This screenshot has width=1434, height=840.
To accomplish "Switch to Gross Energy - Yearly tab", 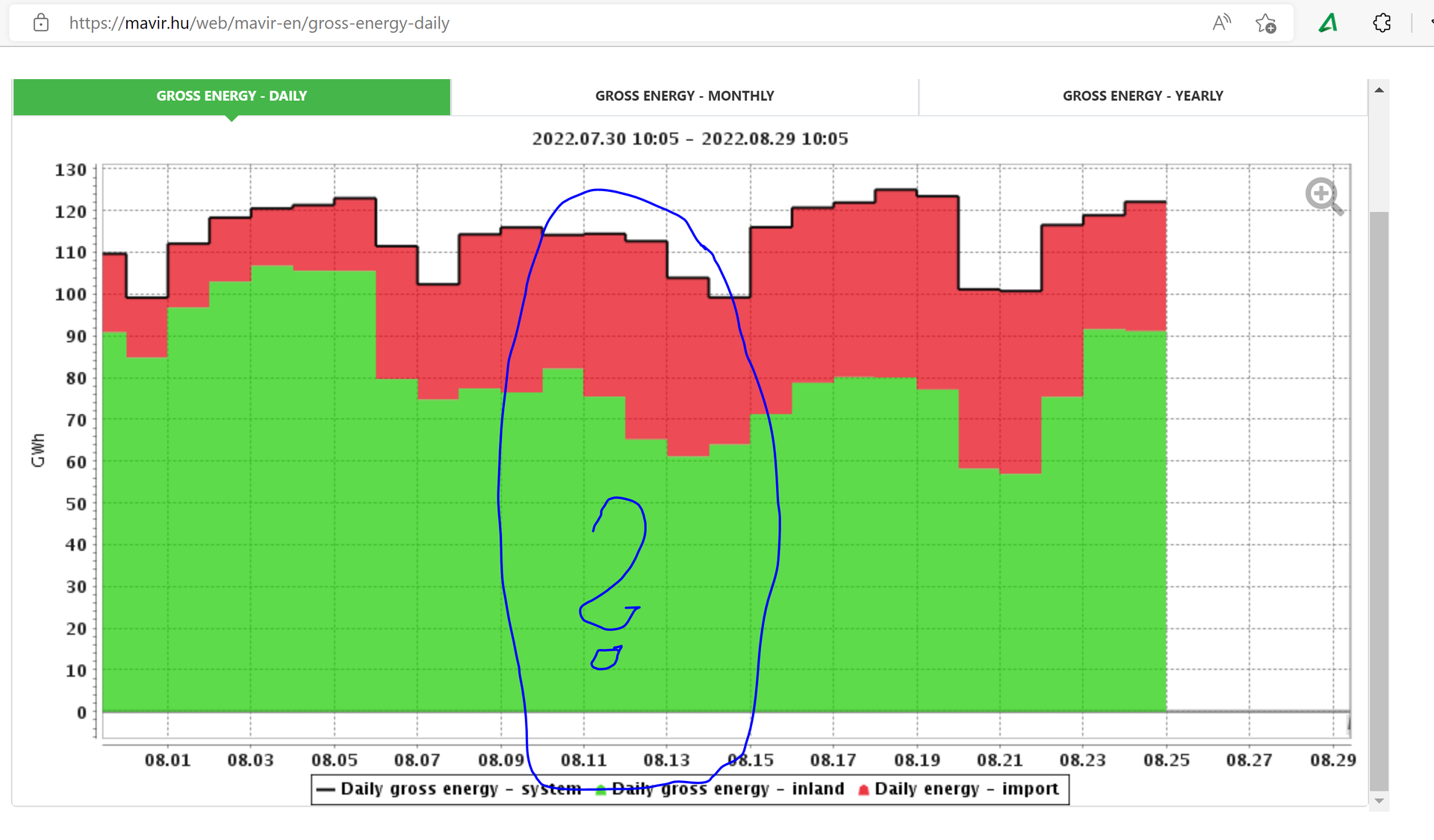I will 1143,96.
